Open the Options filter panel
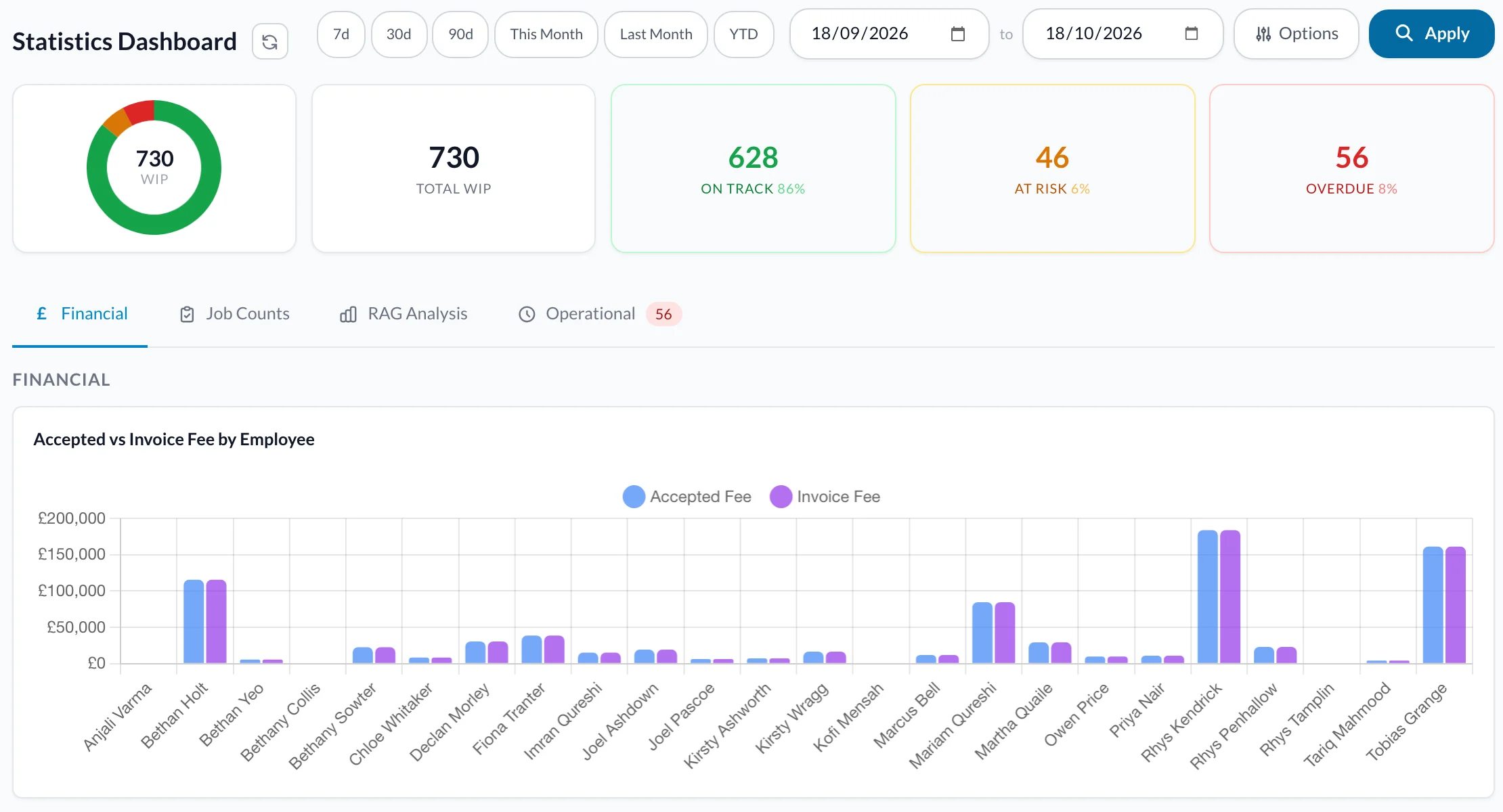The image size is (1503, 812). 1296,34
